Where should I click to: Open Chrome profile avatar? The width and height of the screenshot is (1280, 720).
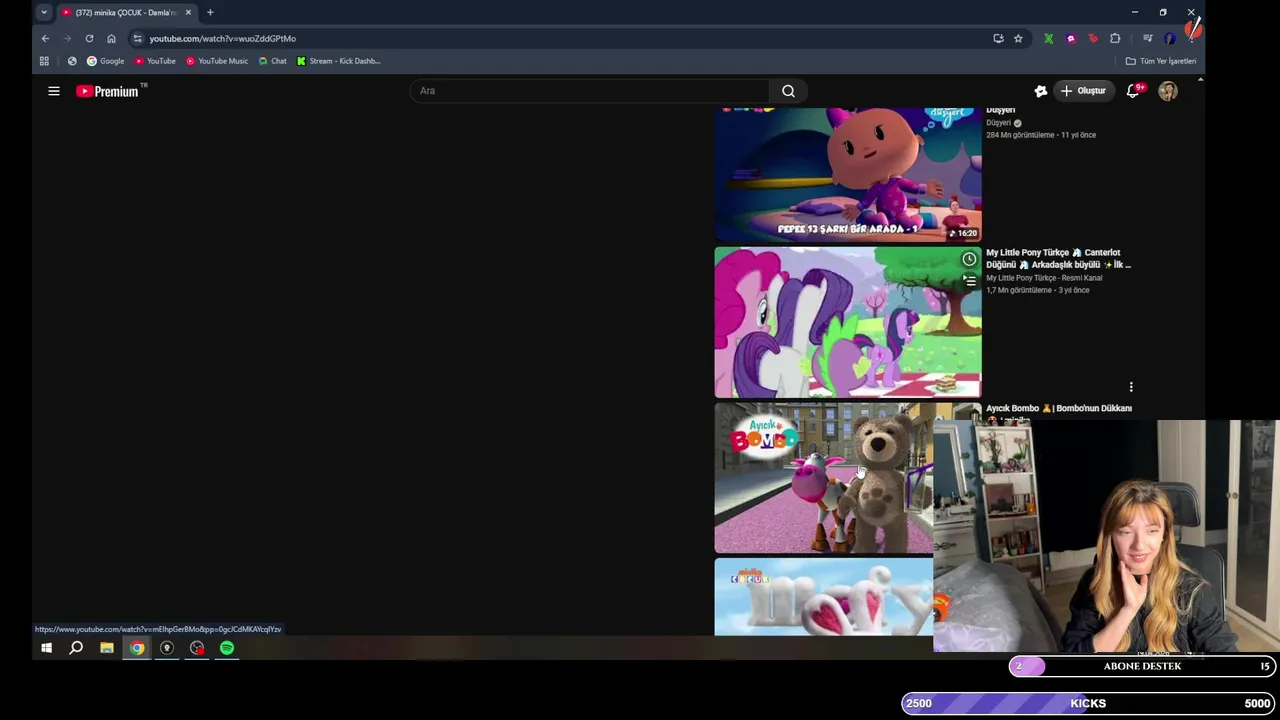click(1170, 38)
